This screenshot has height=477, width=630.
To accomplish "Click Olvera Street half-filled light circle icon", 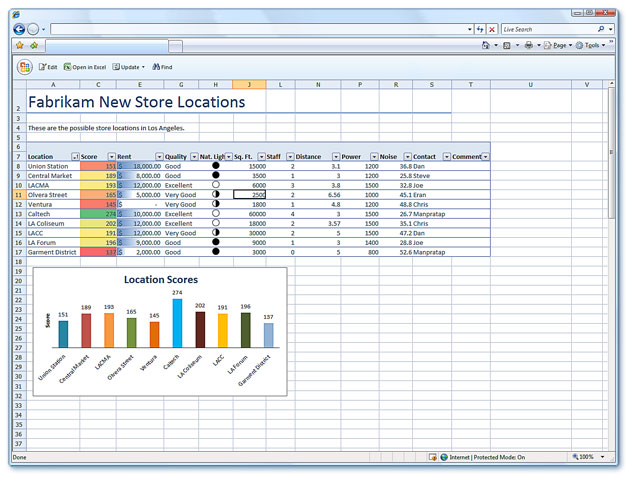I will tap(216, 194).
